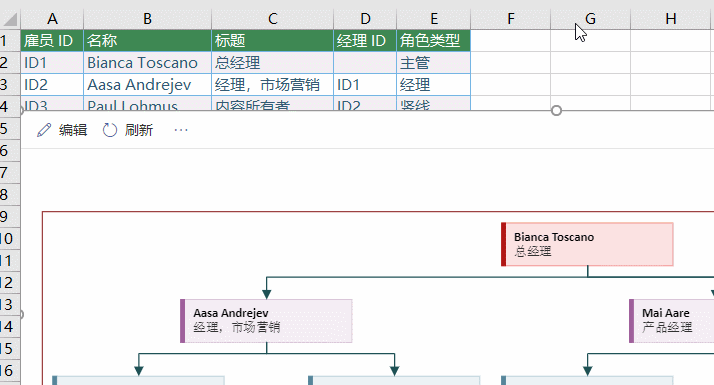Select the Aasa Andrejev org chart node
This screenshot has height=385, width=714.
click(x=266, y=321)
